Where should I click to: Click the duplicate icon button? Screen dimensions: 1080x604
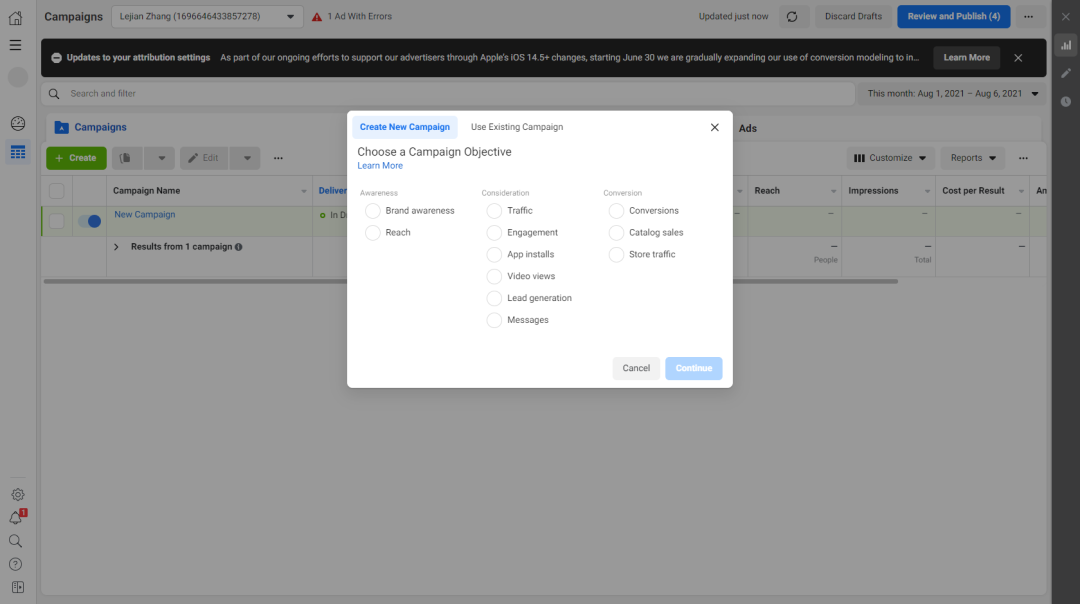coord(127,158)
